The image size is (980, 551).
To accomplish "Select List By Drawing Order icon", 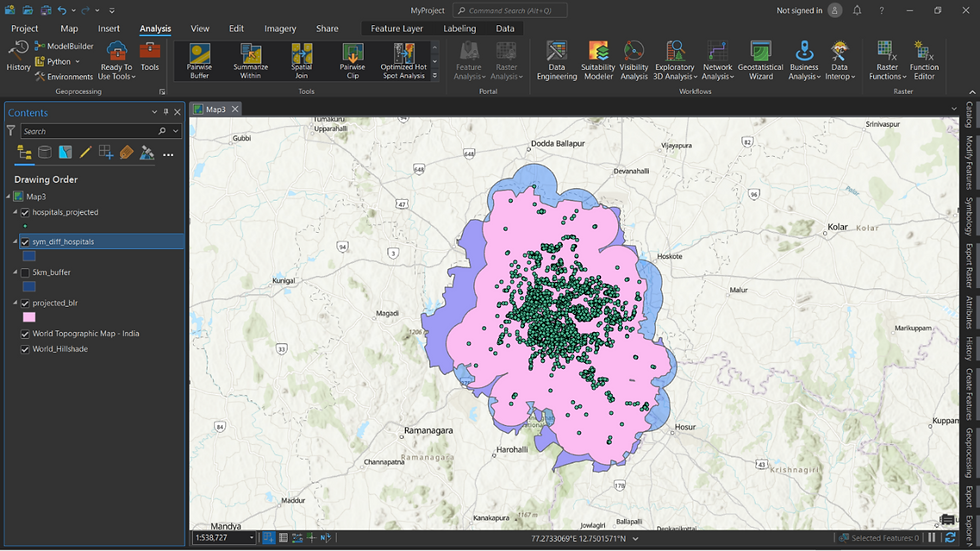I will pos(24,152).
